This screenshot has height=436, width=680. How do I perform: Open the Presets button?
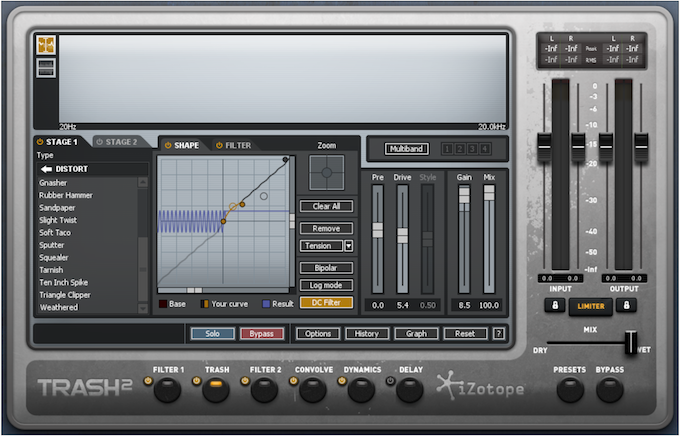point(570,389)
